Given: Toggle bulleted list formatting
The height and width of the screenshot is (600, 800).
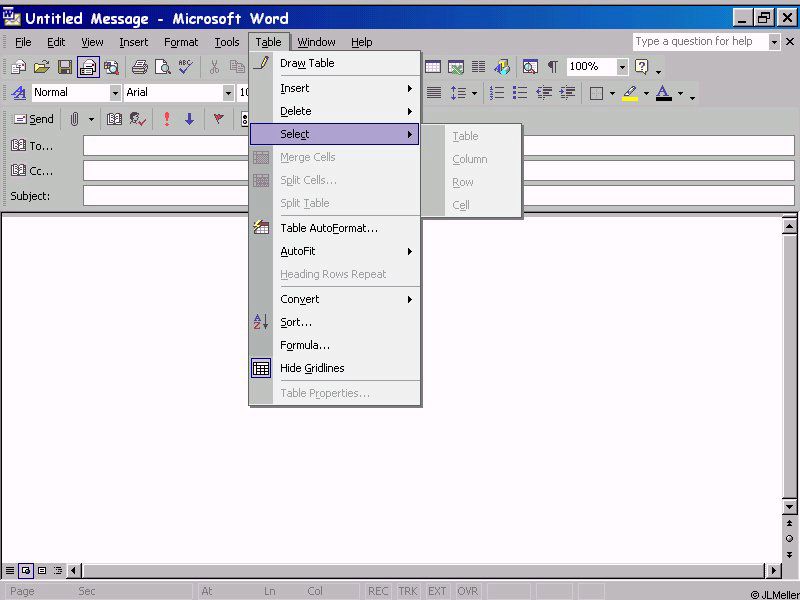Looking at the screenshot, I should tap(520, 93).
